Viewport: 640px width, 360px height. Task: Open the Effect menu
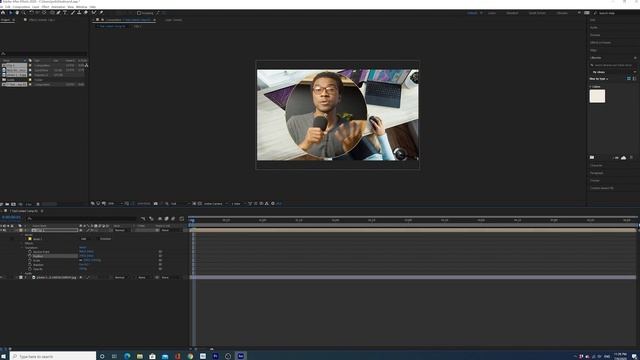pos(45,7)
